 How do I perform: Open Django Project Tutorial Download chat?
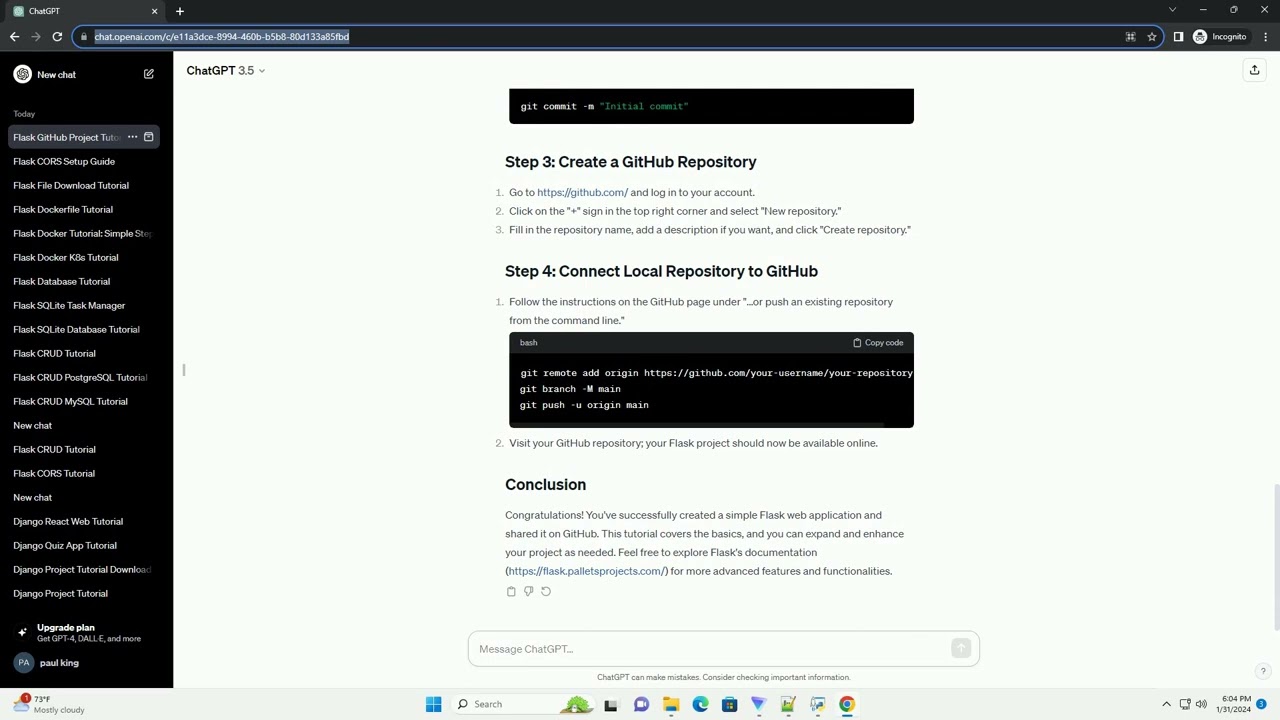point(84,569)
